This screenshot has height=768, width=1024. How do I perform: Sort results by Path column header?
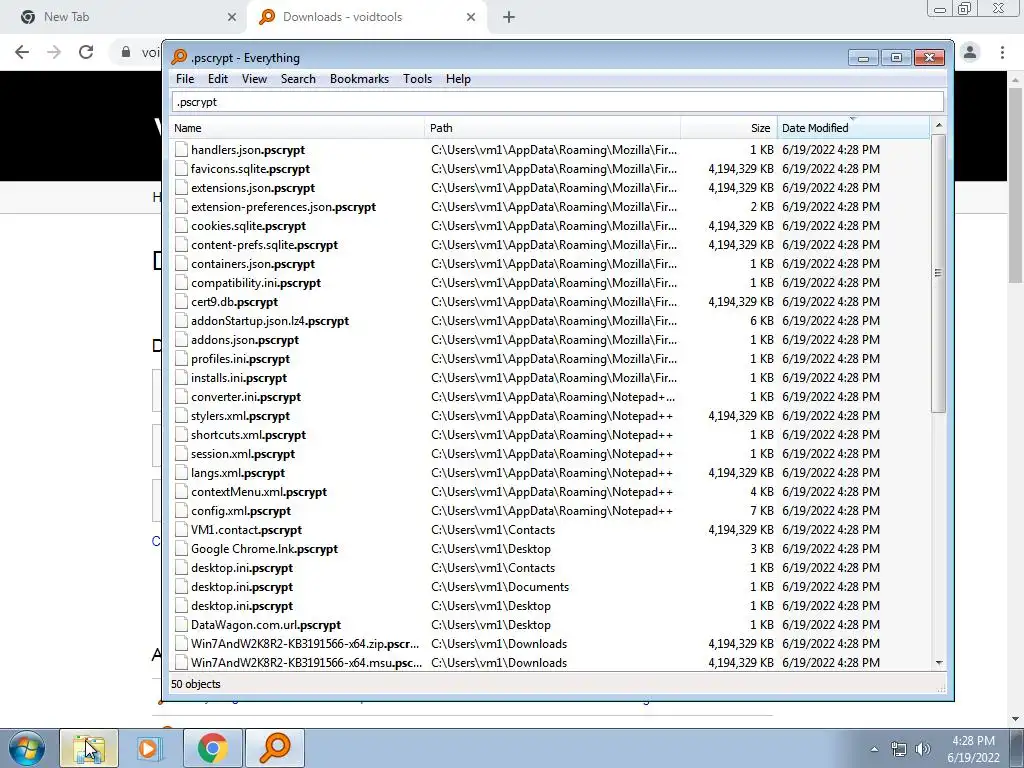552,128
